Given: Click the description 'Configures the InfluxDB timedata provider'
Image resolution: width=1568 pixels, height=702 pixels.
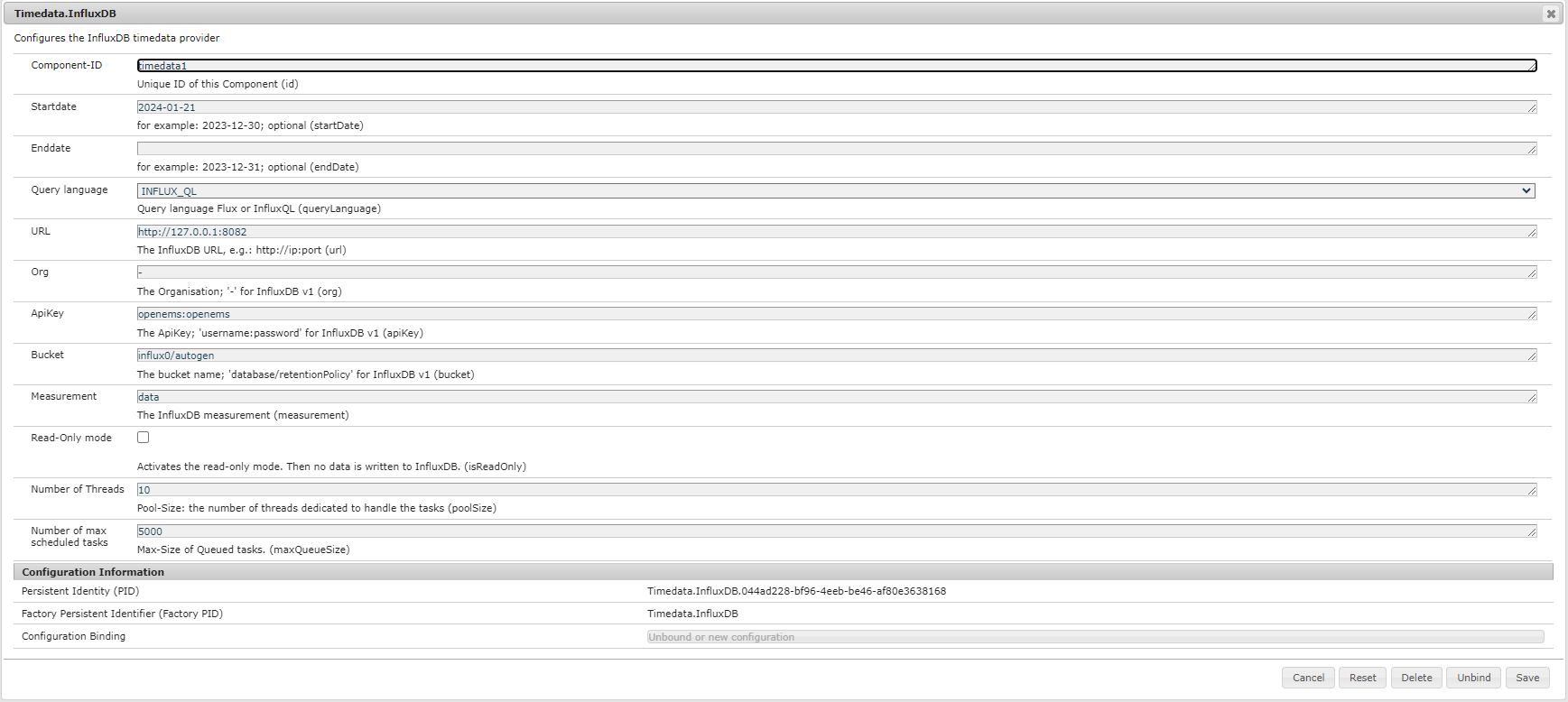Looking at the screenshot, I should [x=116, y=38].
